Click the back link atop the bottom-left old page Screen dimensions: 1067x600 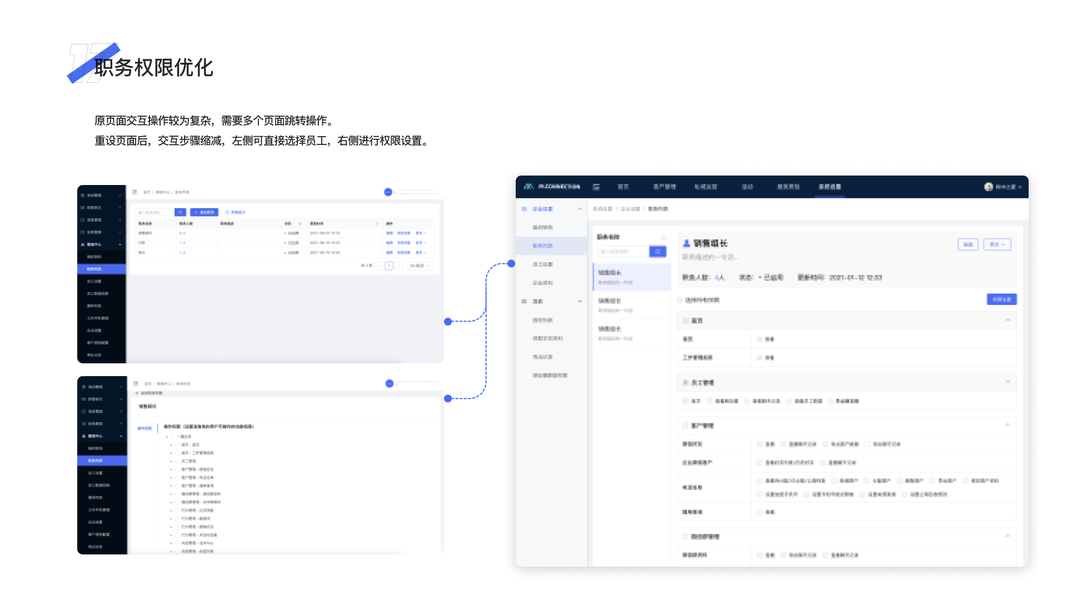149,393
